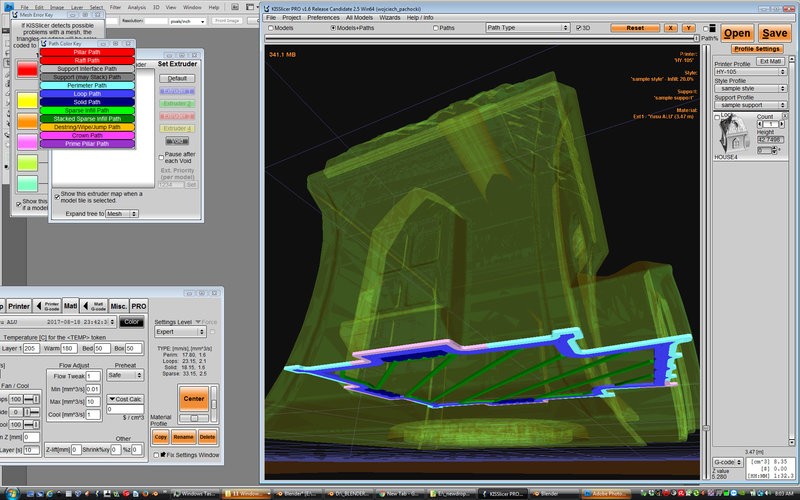This screenshot has width=800, height=500.
Task: Click the Perimeter Path cyan key
Action: point(87,85)
